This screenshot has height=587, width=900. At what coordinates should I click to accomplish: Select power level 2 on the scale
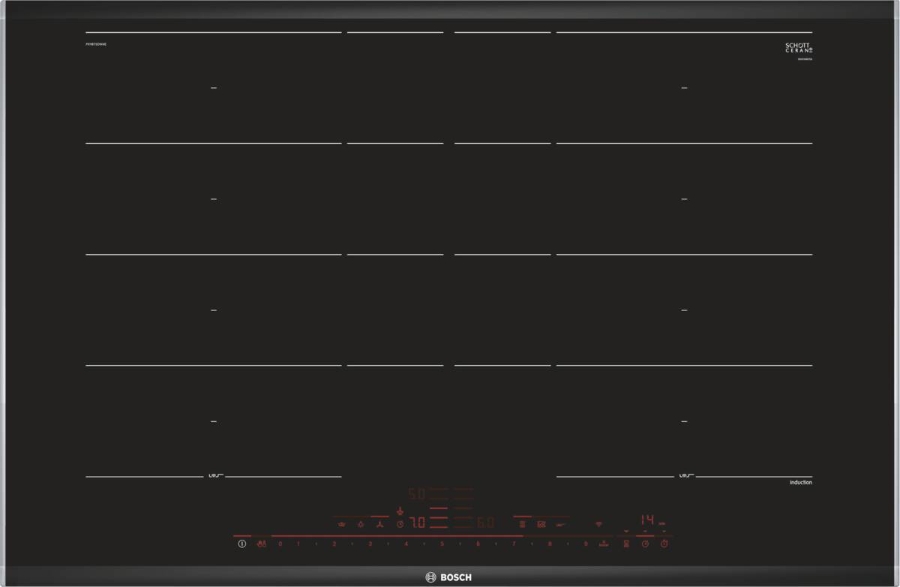tap(334, 544)
